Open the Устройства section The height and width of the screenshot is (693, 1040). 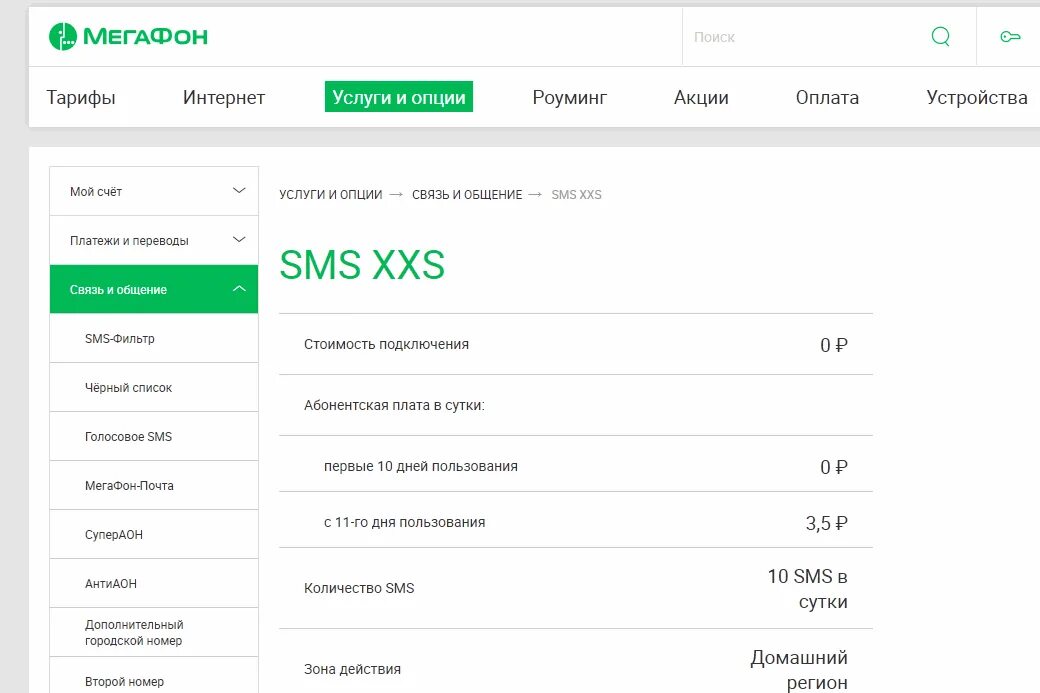pyautogui.click(x=977, y=97)
